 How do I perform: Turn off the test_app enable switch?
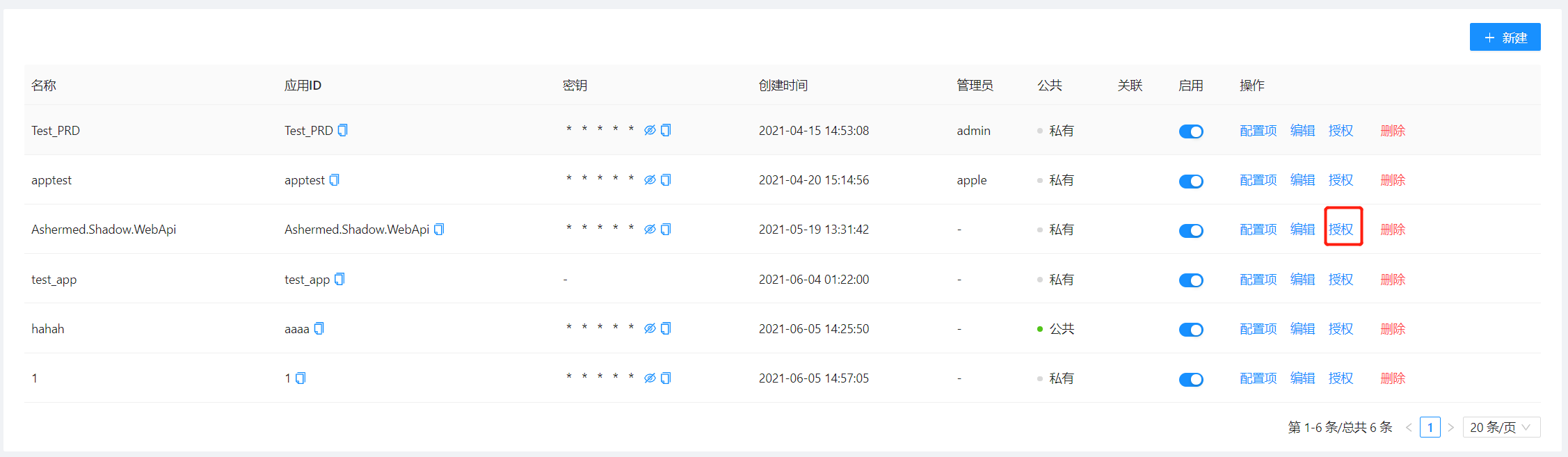1191,280
